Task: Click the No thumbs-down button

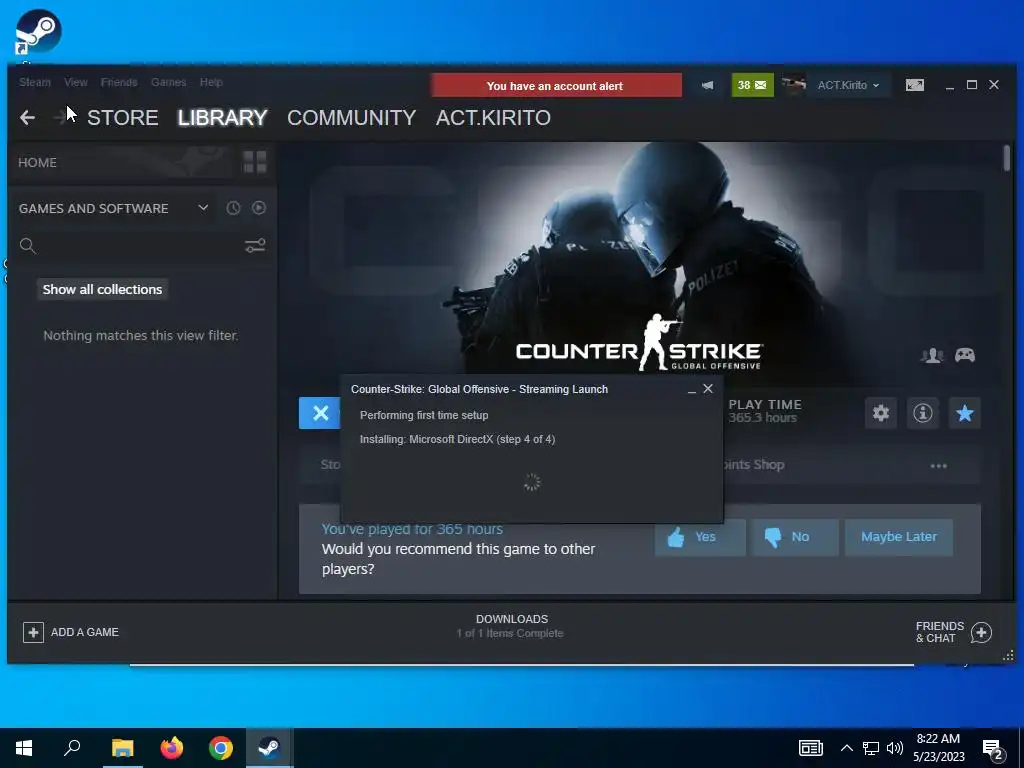Action: pos(794,537)
